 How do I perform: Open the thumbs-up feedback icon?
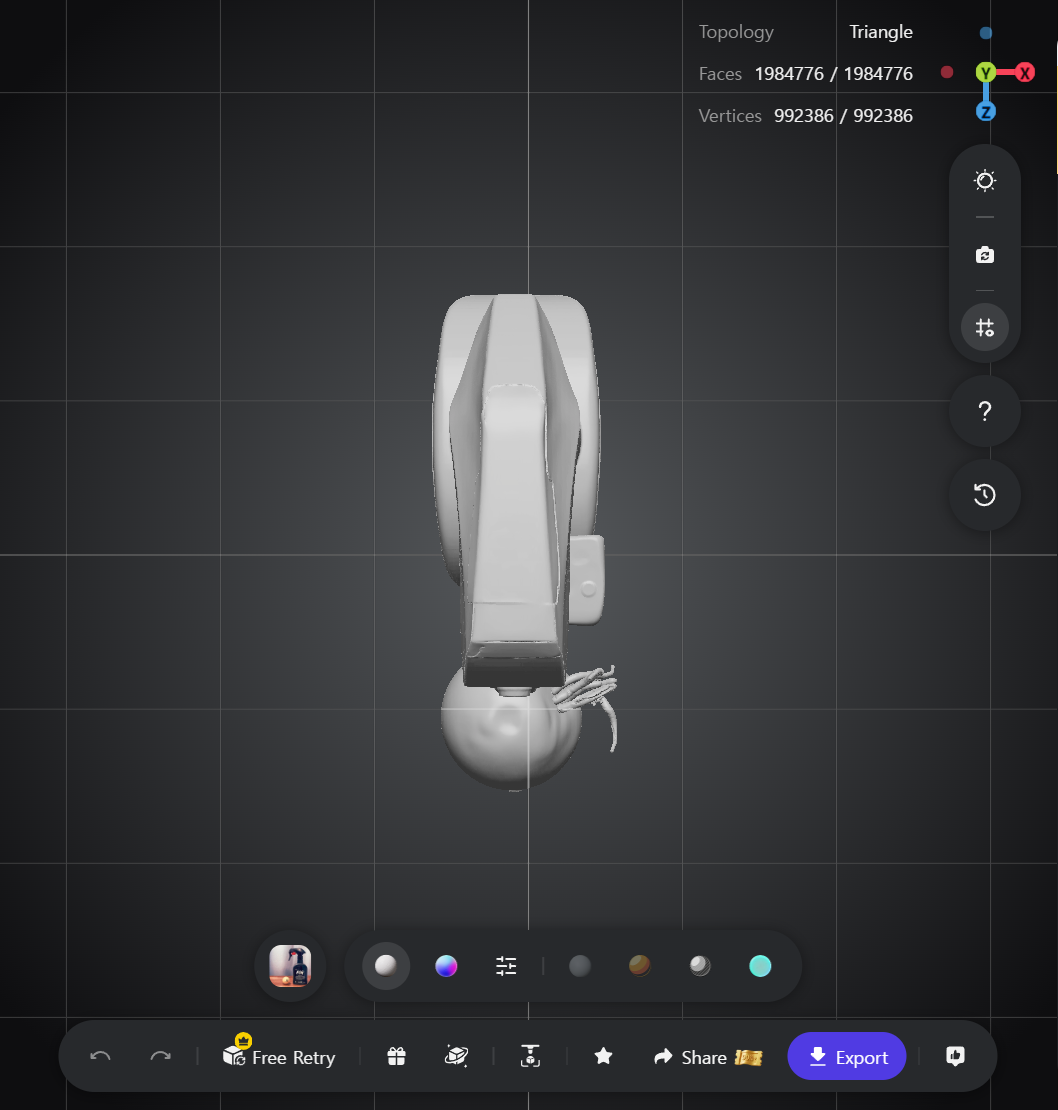click(x=955, y=1056)
